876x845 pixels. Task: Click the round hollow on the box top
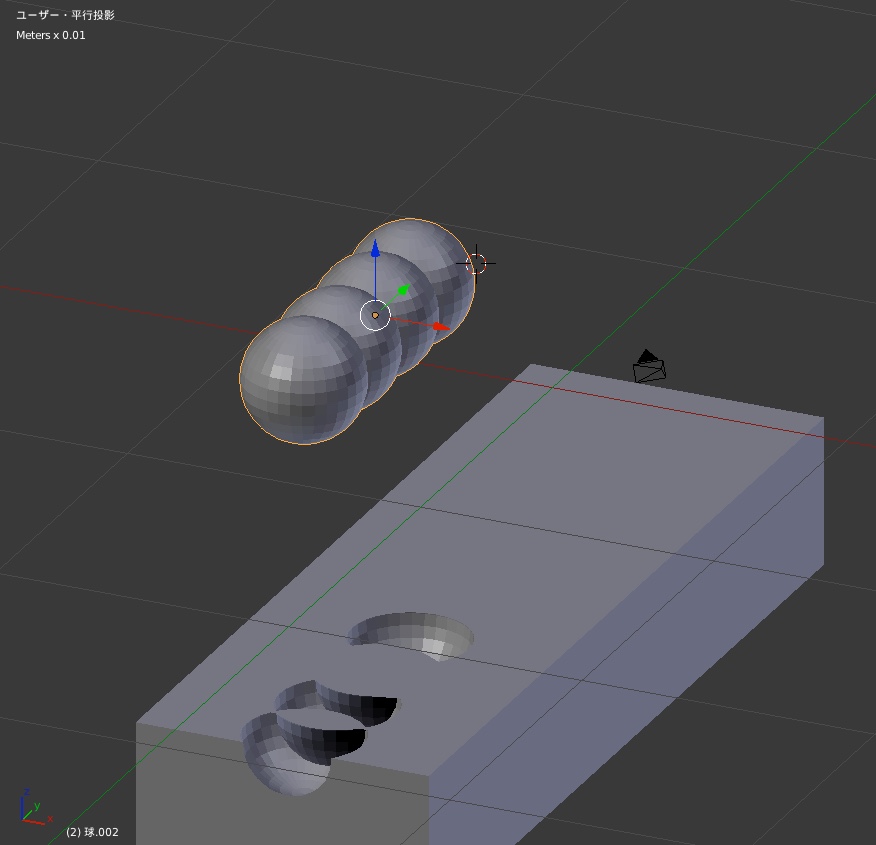point(412,636)
